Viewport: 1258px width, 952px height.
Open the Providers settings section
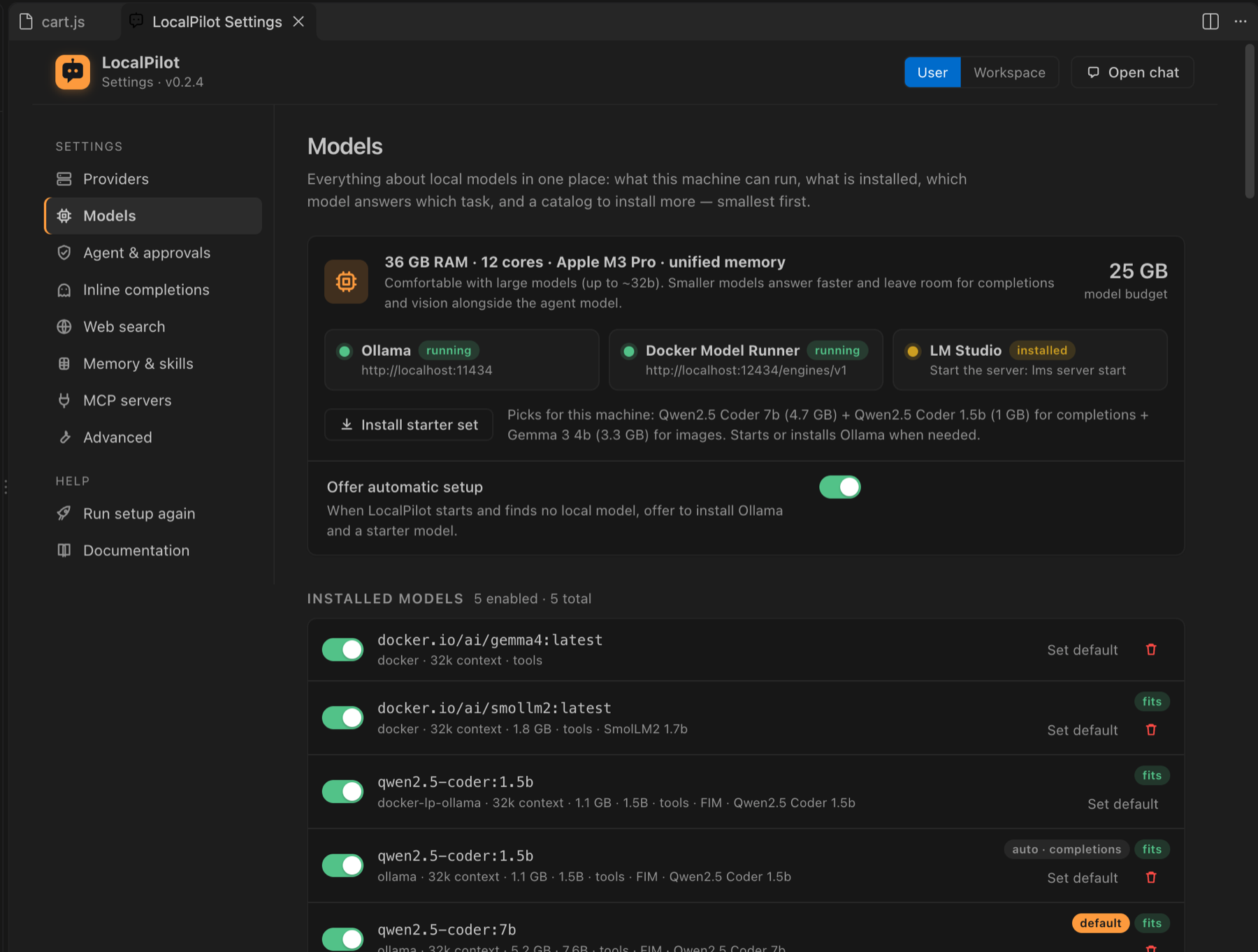tap(153, 179)
